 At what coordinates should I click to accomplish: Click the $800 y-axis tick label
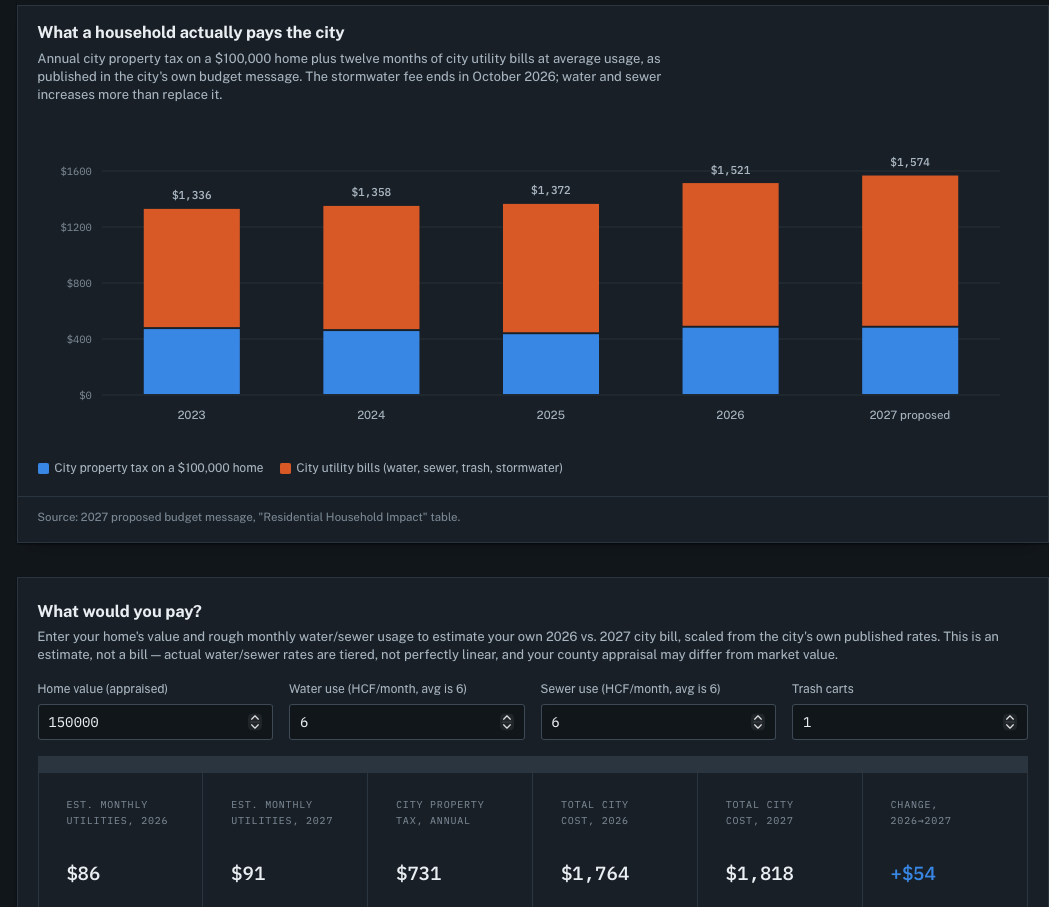79,284
